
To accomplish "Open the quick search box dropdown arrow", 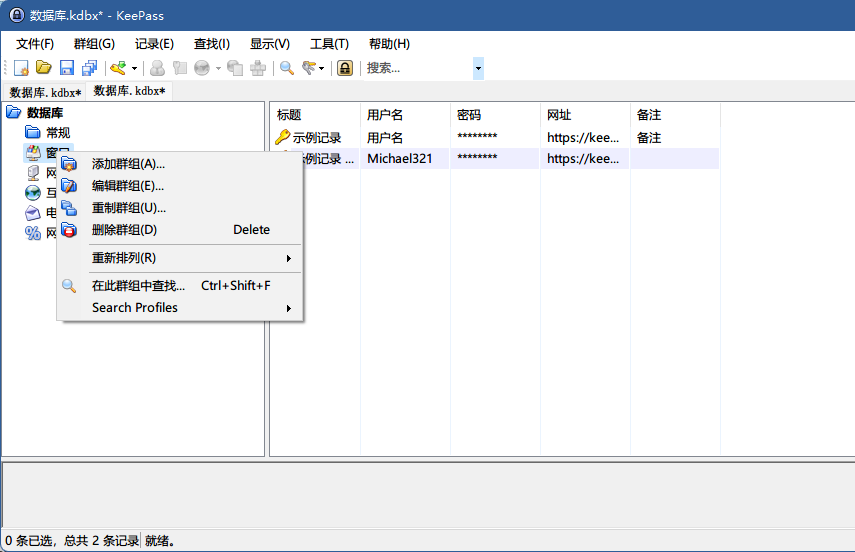I will click(478, 68).
